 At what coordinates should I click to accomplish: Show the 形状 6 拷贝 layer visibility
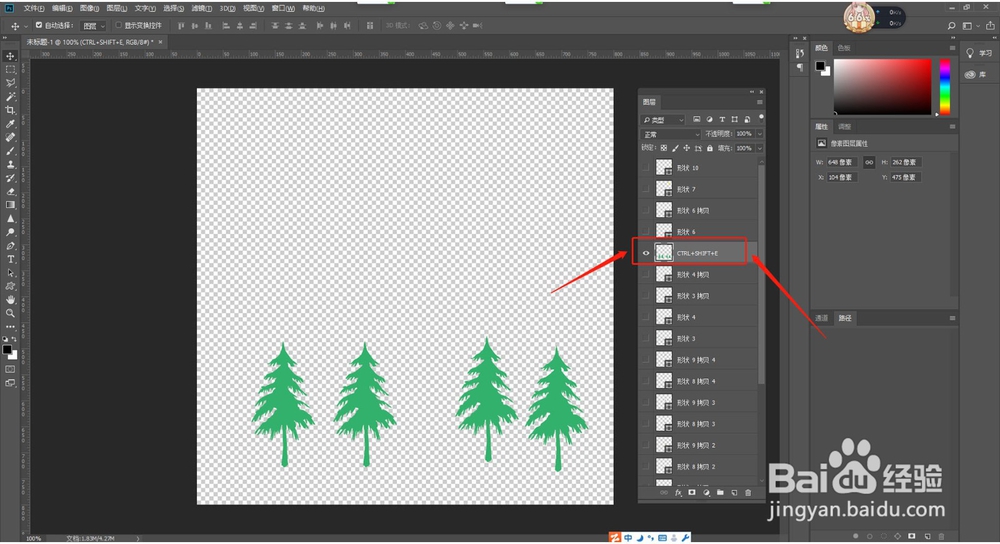coord(646,210)
